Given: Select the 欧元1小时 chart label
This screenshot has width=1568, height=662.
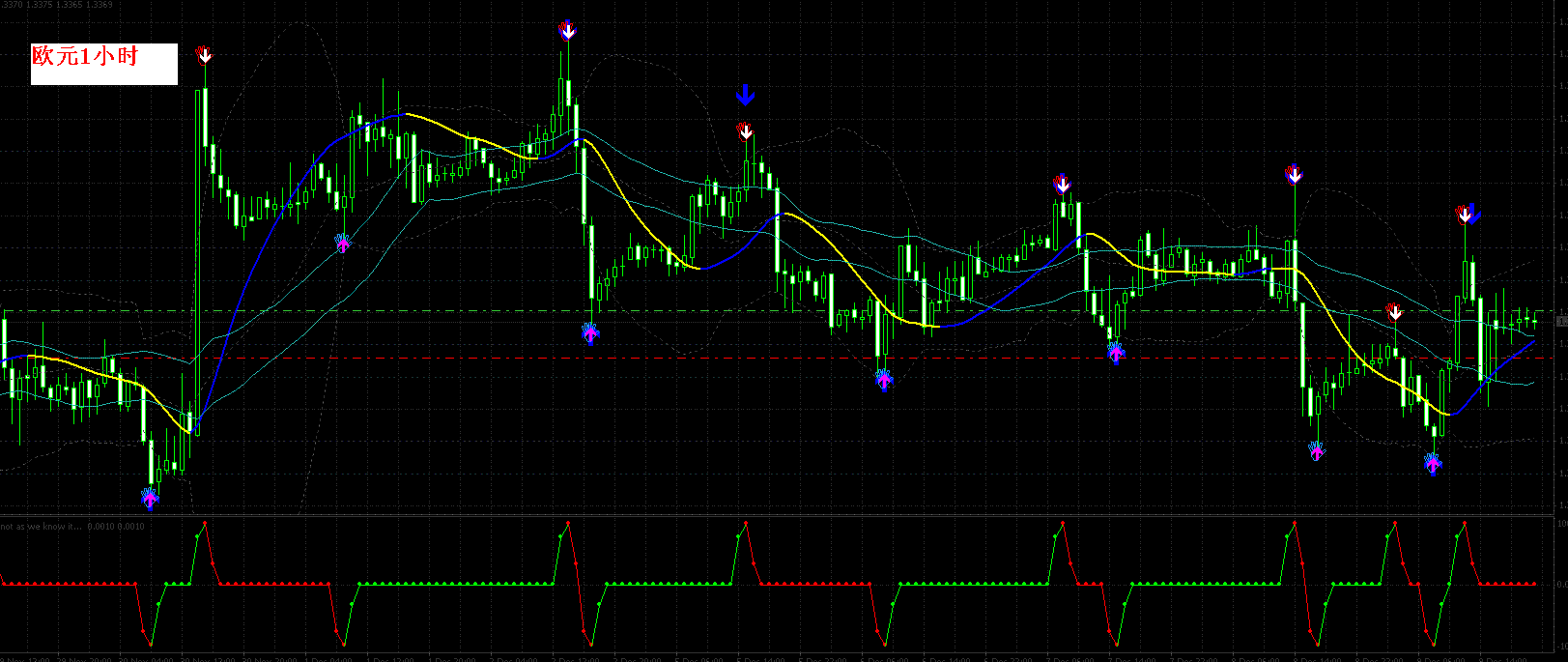Looking at the screenshot, I should pos(104,64).
